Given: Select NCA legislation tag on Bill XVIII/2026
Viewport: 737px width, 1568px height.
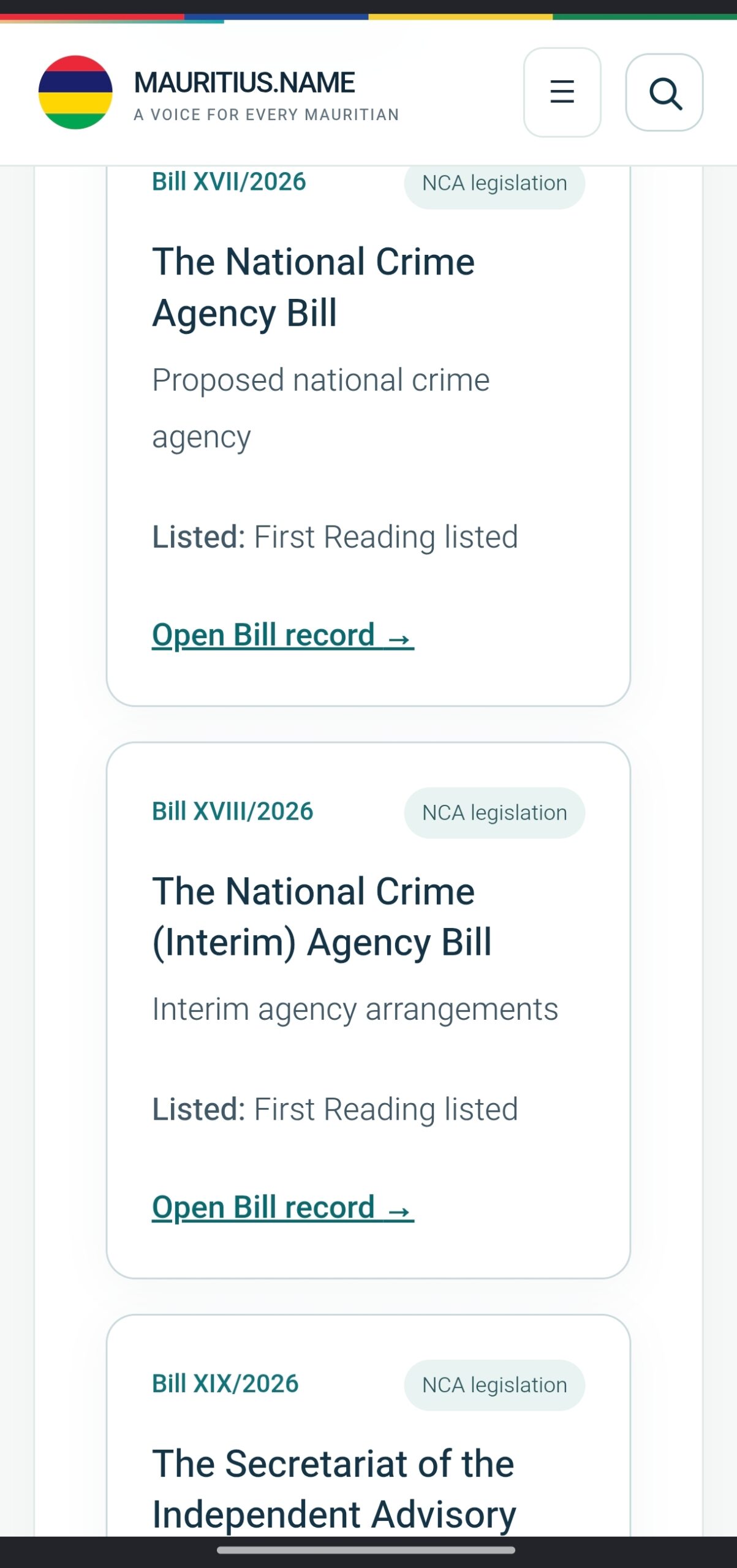Looking at the screenshot, I should 494,813.
